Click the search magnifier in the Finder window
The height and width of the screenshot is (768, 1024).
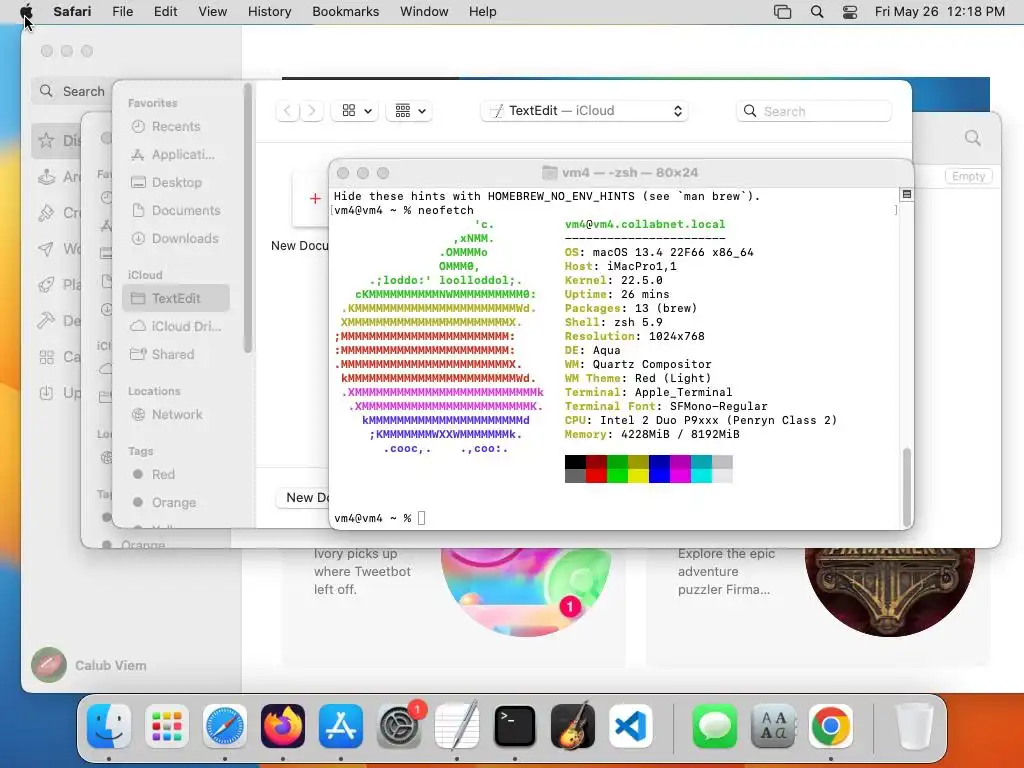[x=973, y=138]
